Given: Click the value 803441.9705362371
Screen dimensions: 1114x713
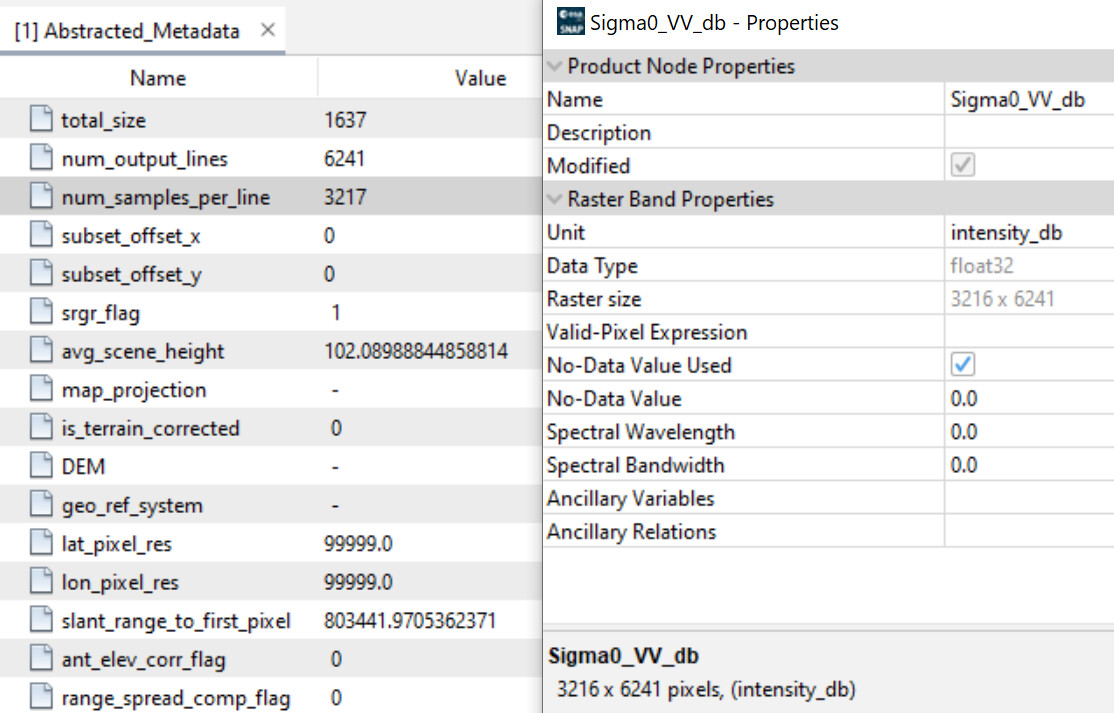Looking at the screenshot, I should 410,621.
